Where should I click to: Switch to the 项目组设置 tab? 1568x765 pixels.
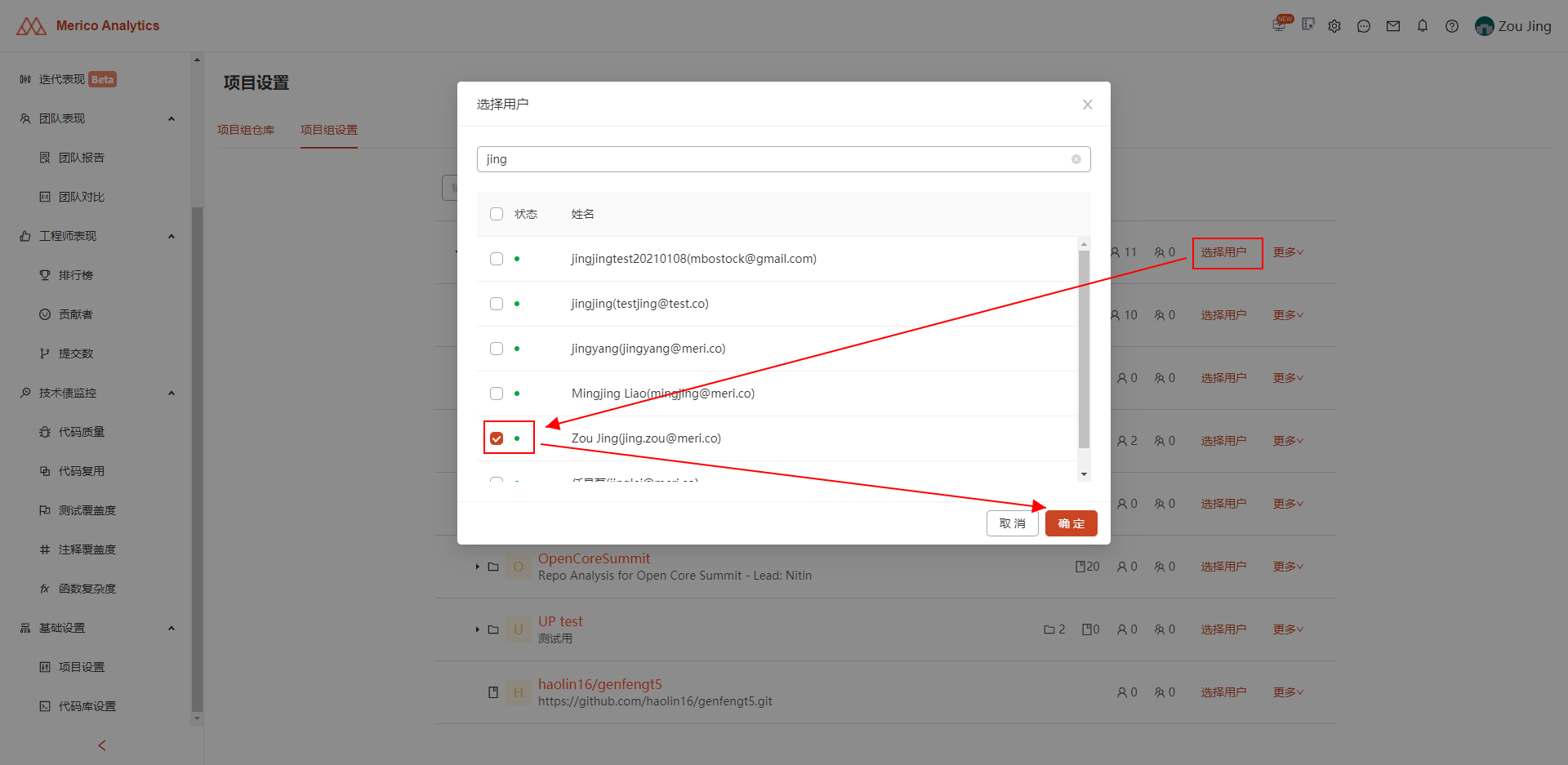pyautogui.click(x=329, y=130)
